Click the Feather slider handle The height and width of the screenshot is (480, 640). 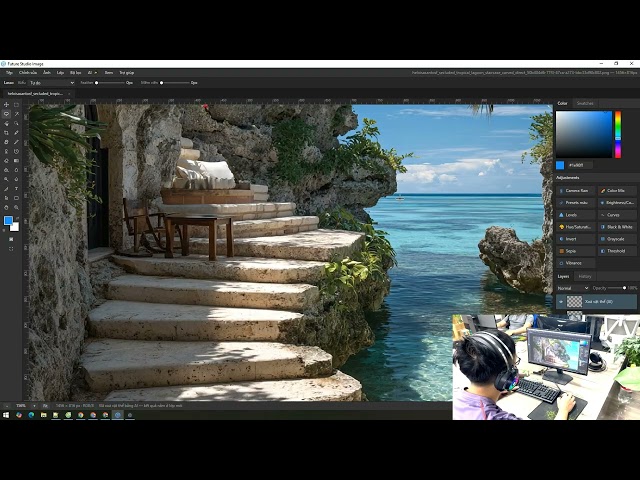(96, 83)
